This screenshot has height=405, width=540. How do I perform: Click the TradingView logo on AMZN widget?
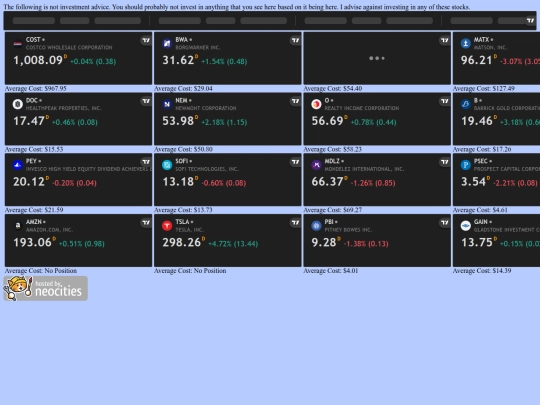tap(146, 222)
